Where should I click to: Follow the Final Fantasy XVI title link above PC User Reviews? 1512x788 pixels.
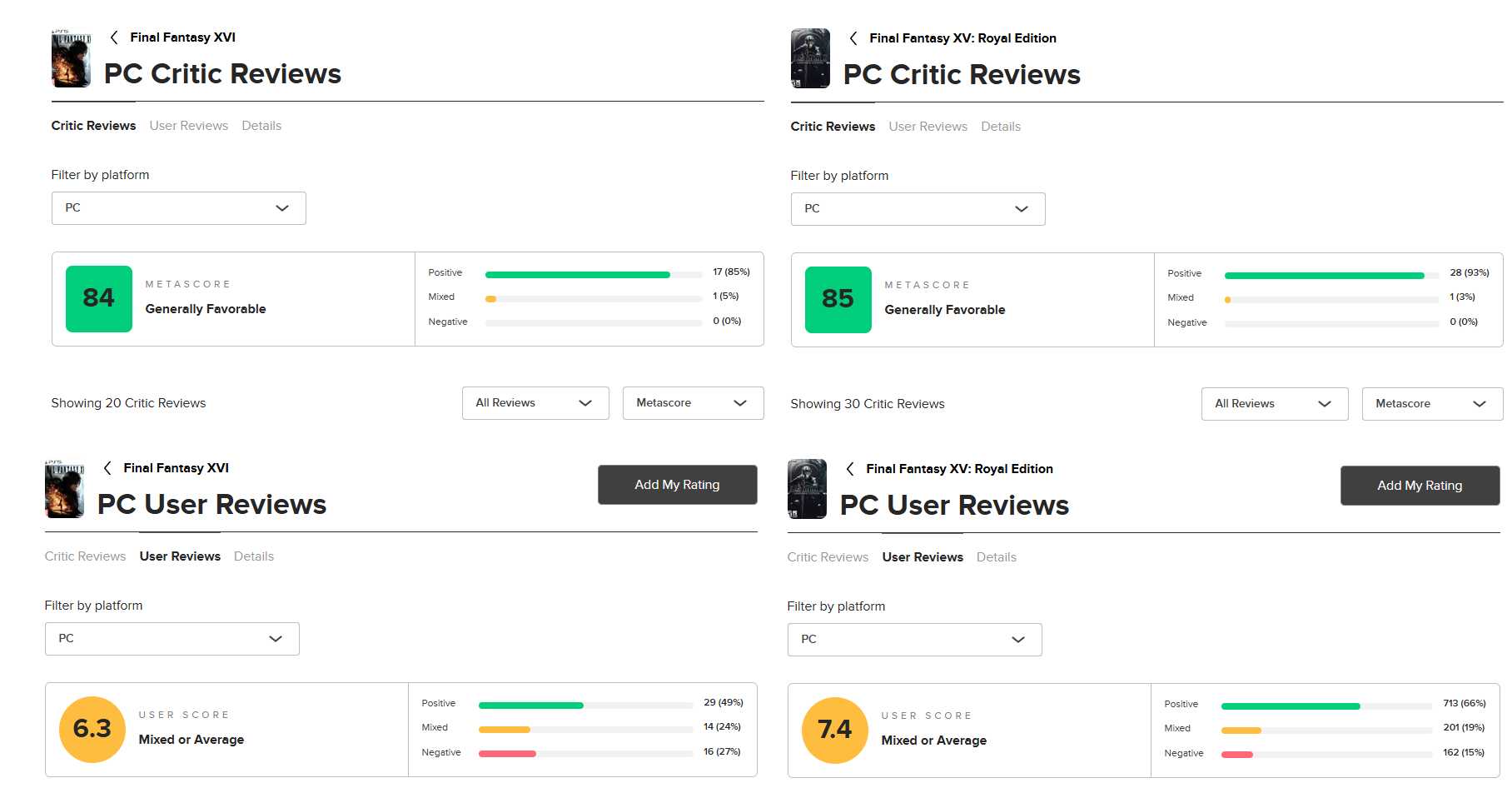(177, 468)
